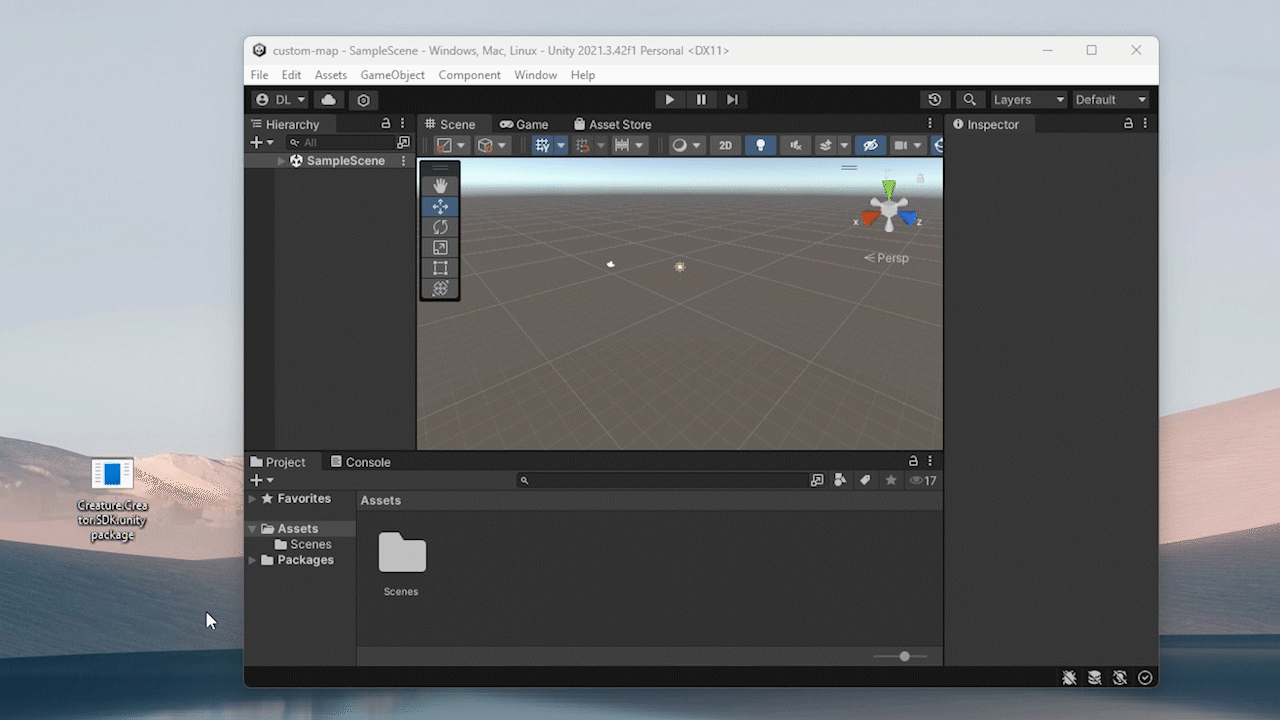Collapse the Assets folder tree
The height and width of the screenshot is (720, 1280).
tap(253, 529)
